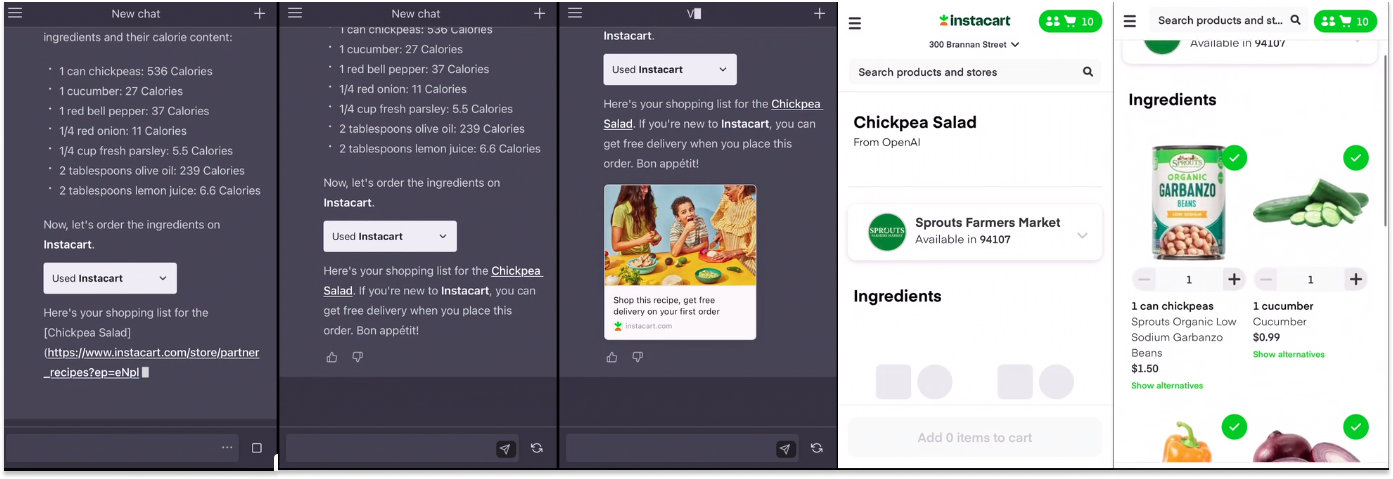This screenshot has width=1393, height=479.
Task: Open cart button next to truncated search field
Action: 1345,21
